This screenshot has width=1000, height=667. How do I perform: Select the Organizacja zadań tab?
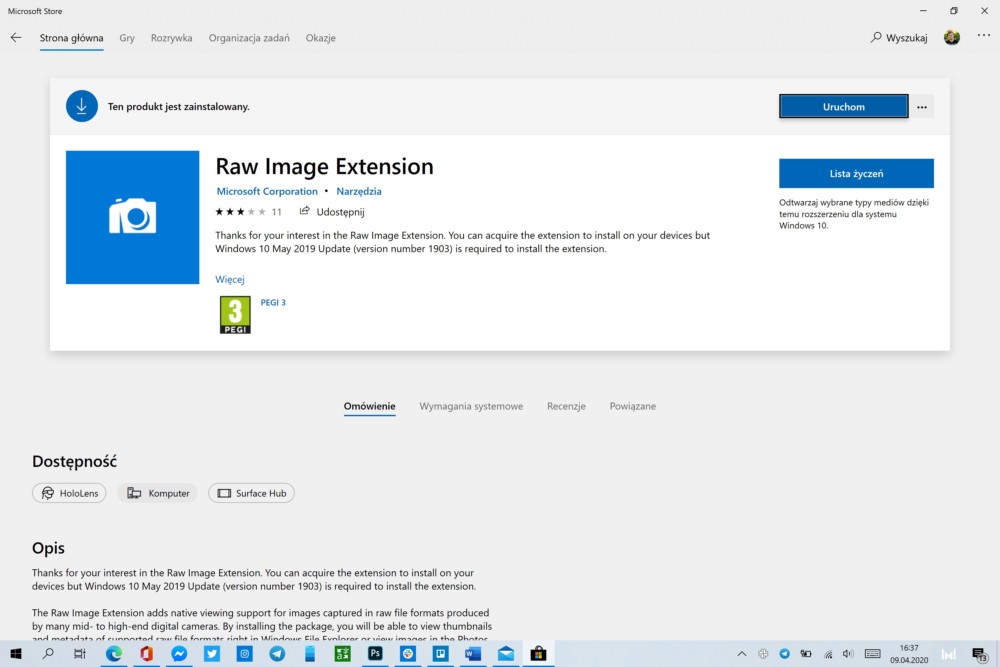pyautogui.click(x=249, y=38)
